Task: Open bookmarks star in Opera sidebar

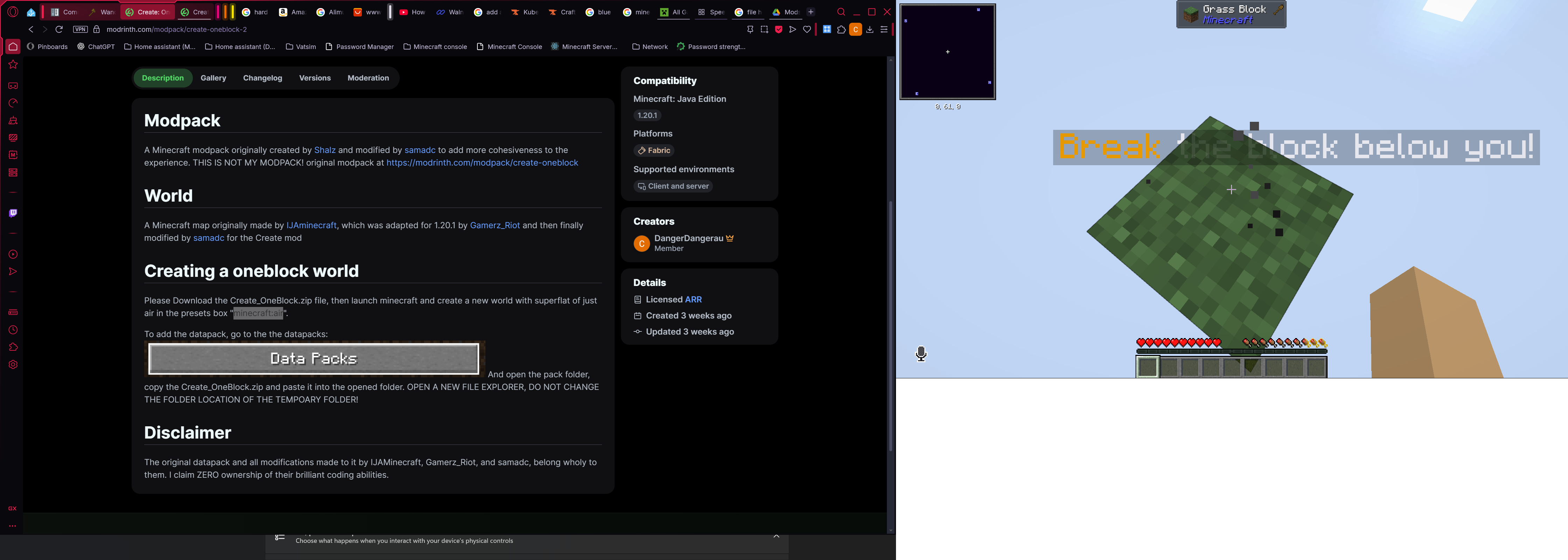Action: click(13, 64)
